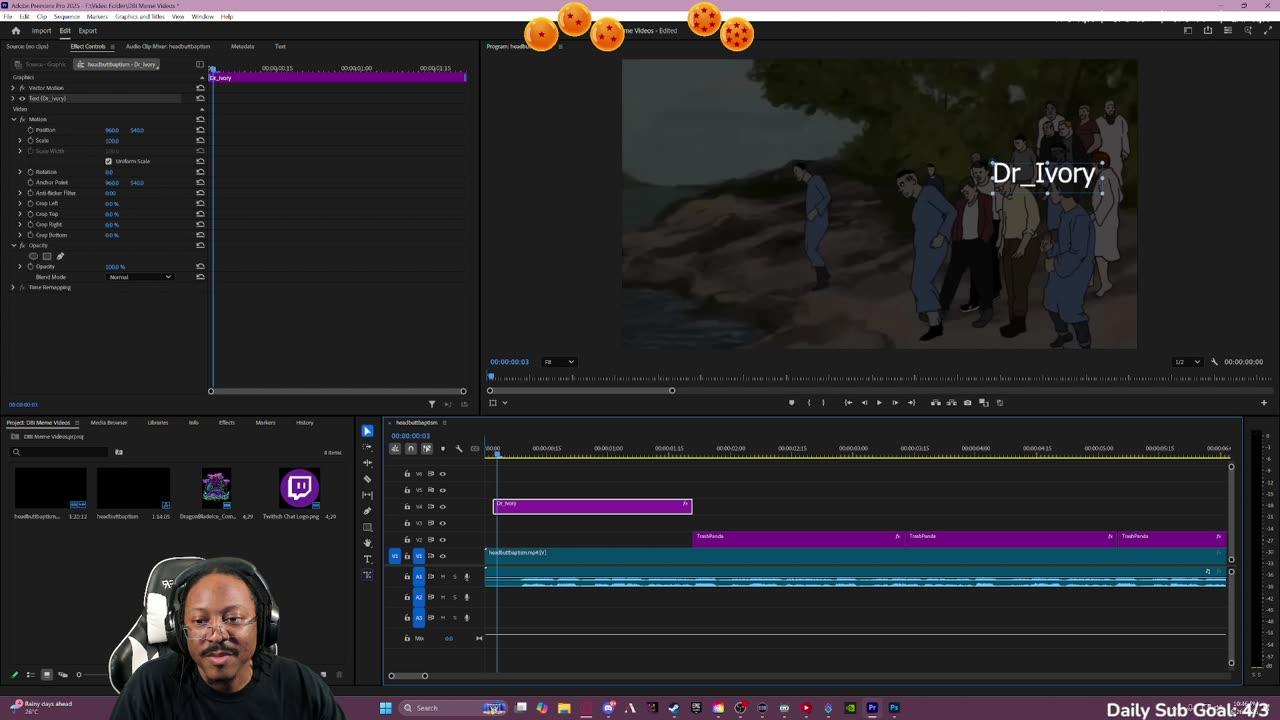Switch to the Metadata tab
Viewport: 1280px width, 720px height.
[242, 47]
